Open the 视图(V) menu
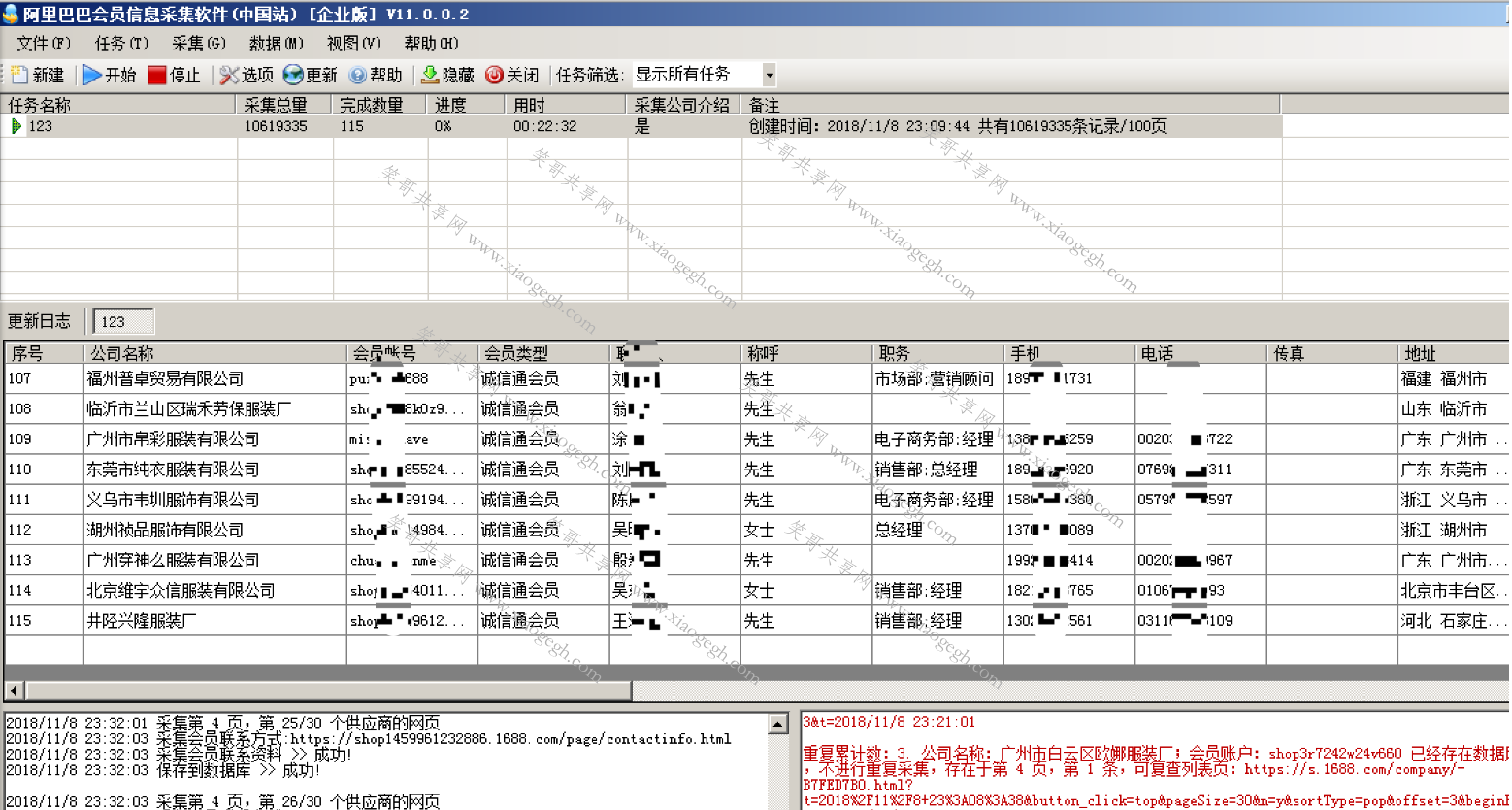This screenshot has height=810, width=1512. (354, 44)
